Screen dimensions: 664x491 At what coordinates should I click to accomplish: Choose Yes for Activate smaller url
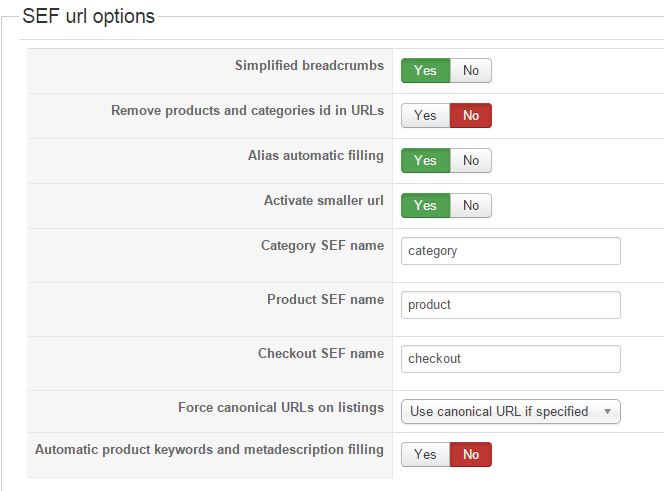(x=425, y=206)
